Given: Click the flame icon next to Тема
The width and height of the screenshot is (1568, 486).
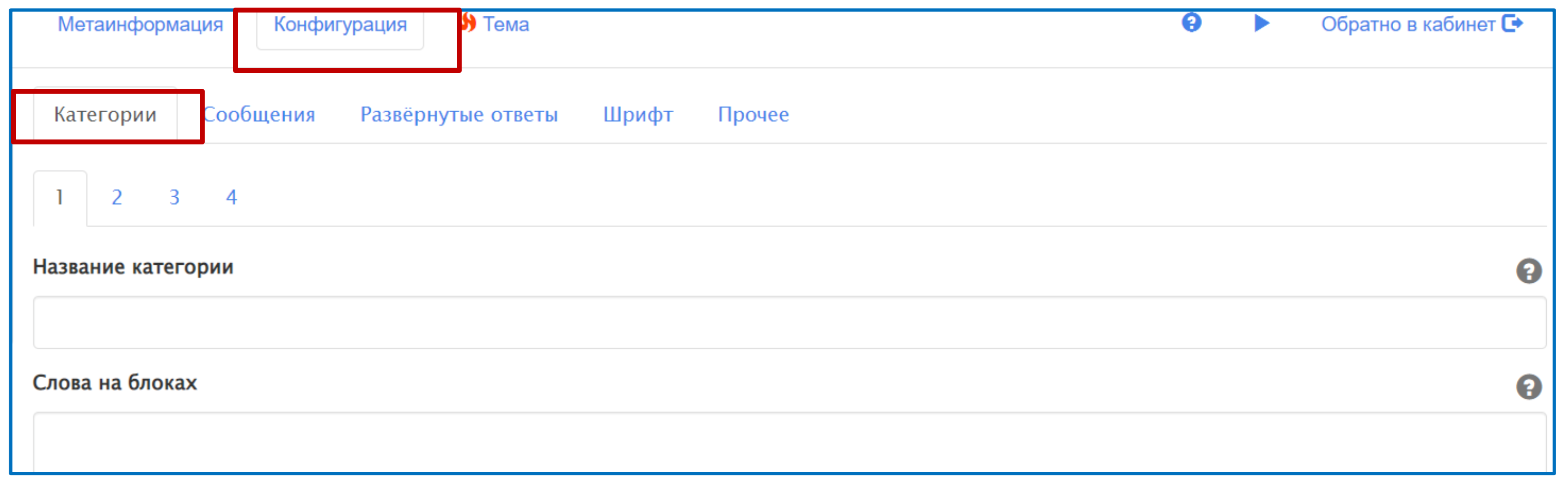Looking at the screenshot, I should 469,23.
